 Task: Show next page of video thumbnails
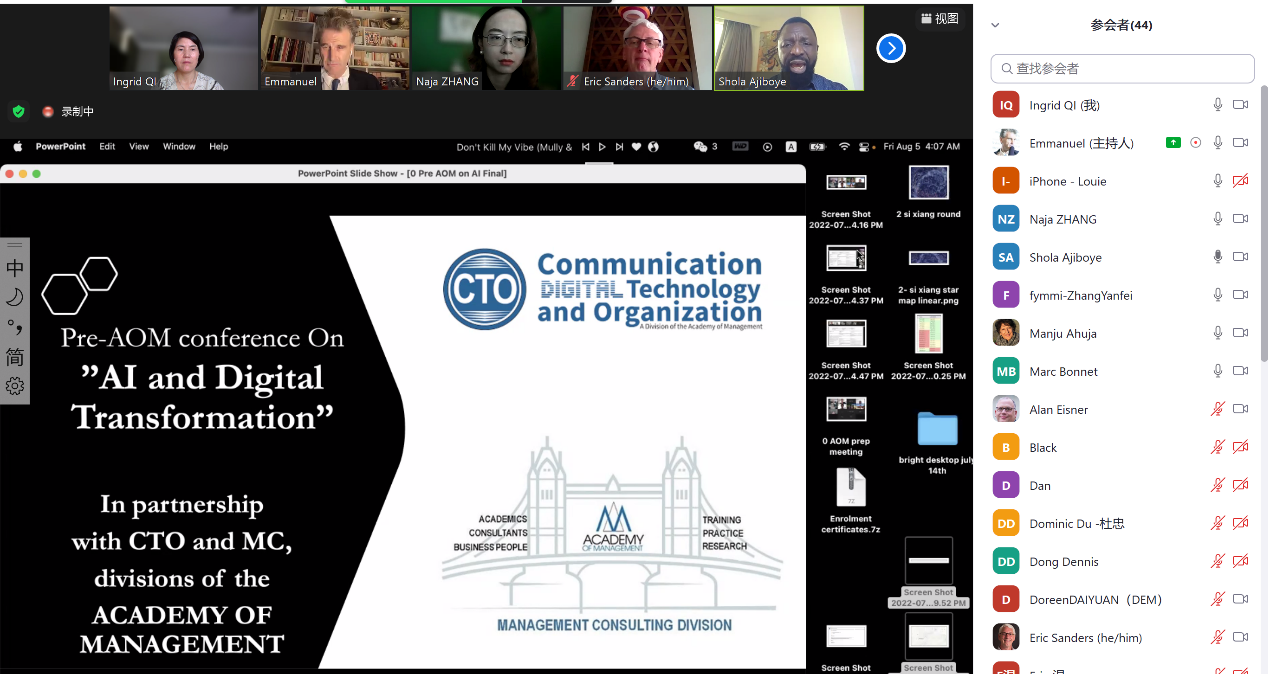click(891, 48)
